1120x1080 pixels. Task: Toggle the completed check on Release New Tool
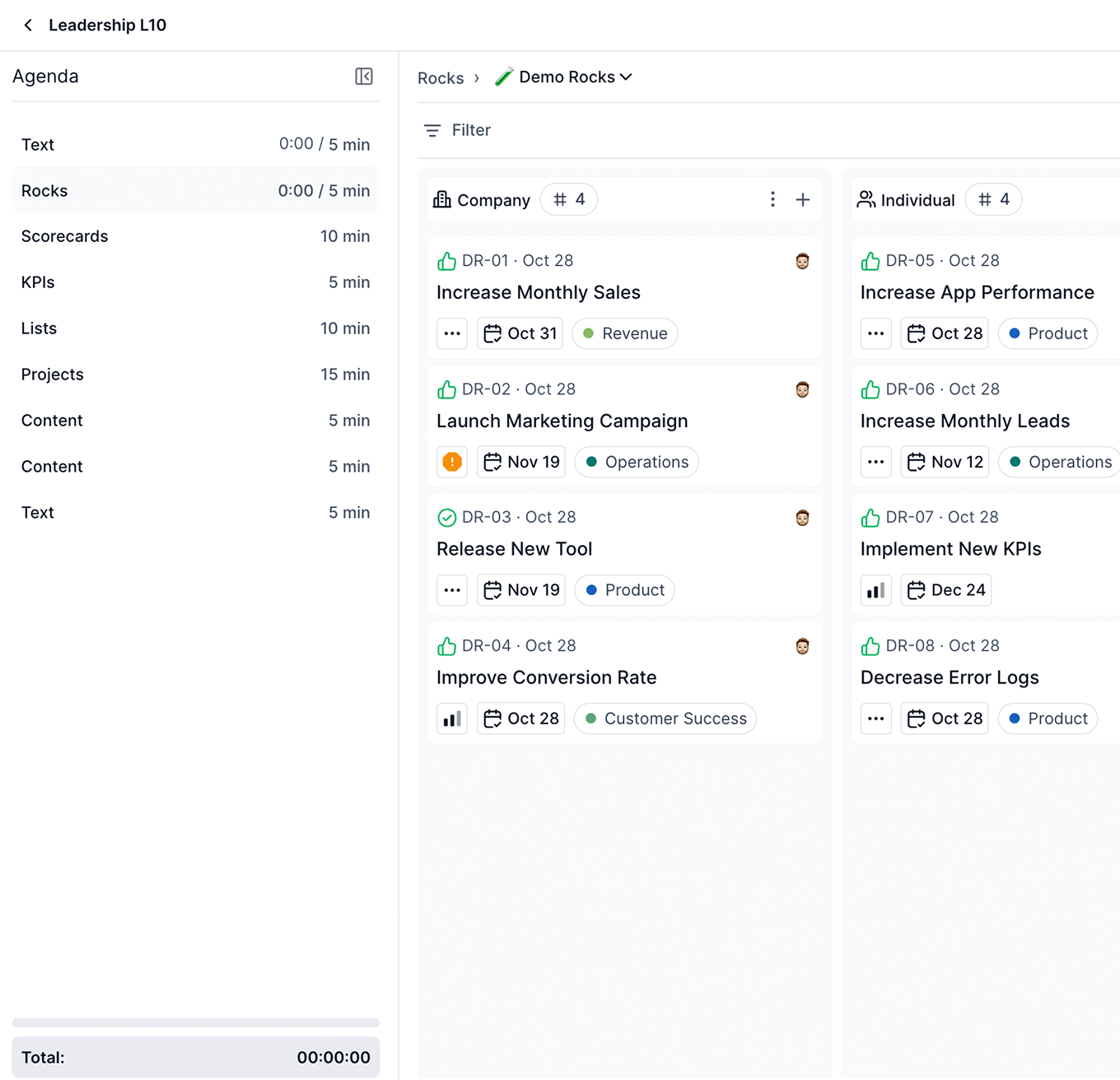click(447, 517)
